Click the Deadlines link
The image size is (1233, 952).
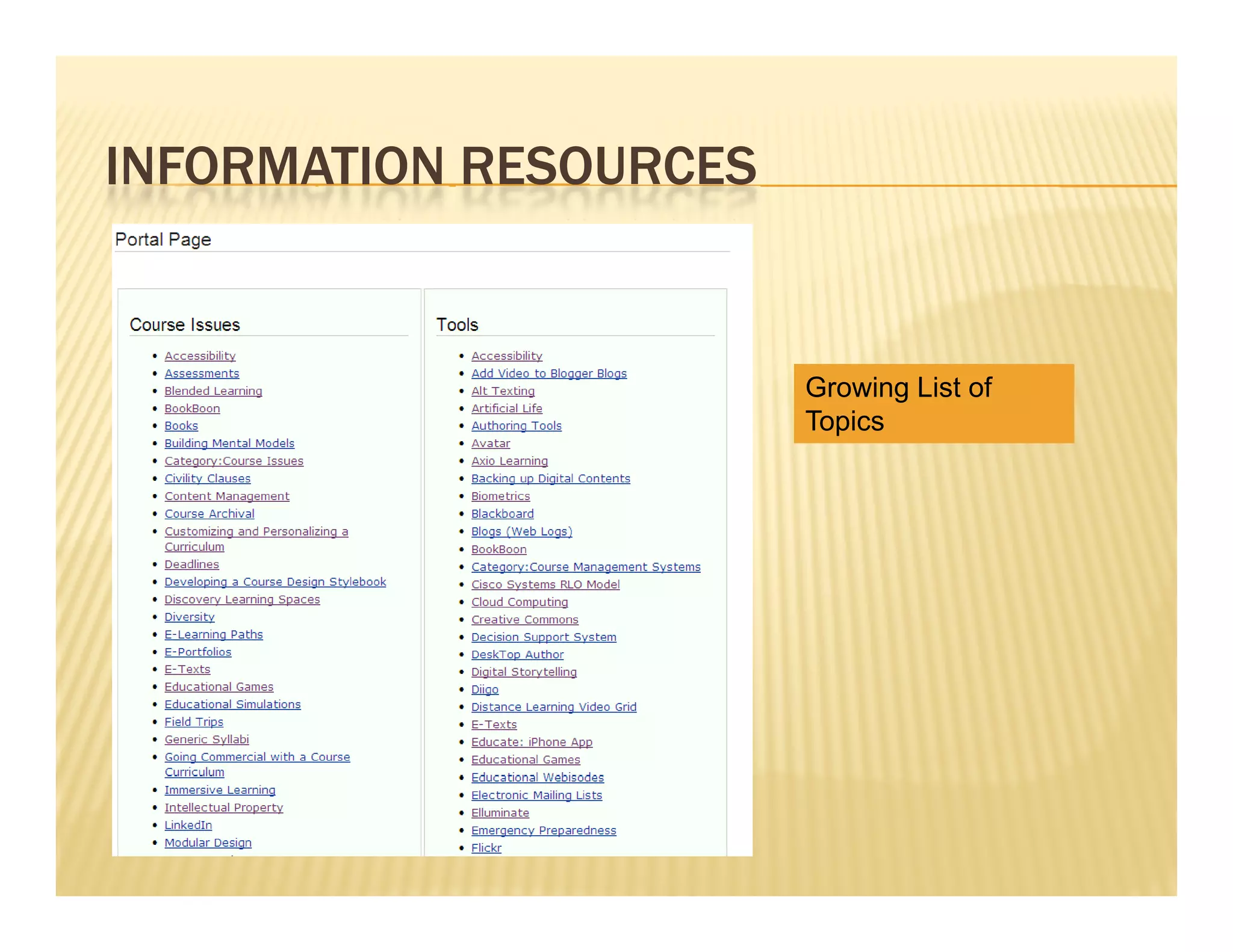(x=191, y=564)
